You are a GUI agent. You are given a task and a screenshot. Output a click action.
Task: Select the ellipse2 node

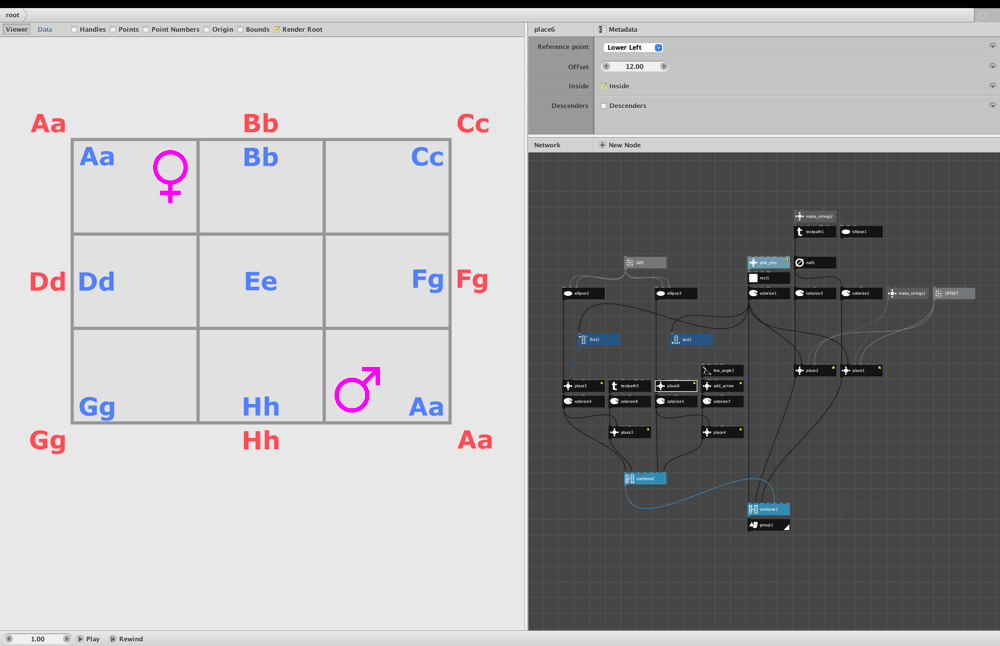click(x=583, y=293)
